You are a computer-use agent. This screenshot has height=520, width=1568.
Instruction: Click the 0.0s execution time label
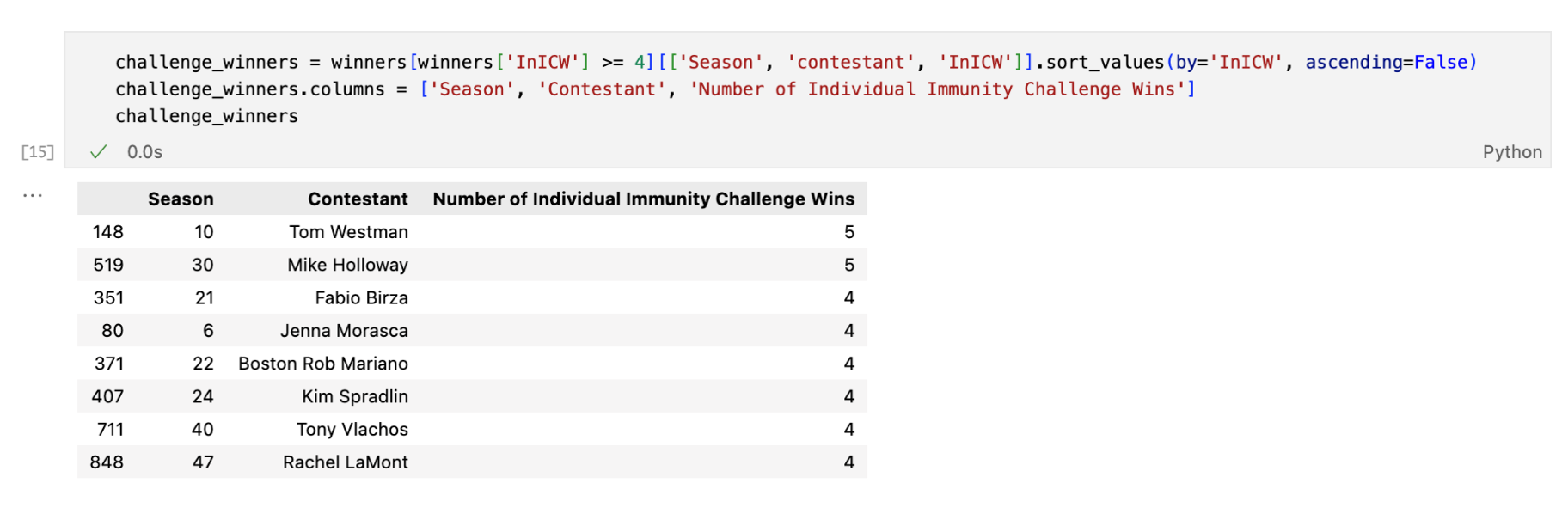point(144,152)
